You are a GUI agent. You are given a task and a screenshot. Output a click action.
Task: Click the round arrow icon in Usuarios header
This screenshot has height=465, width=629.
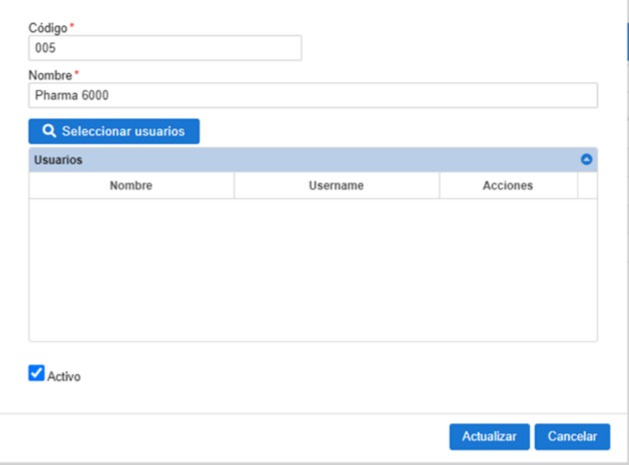(587, 159)
